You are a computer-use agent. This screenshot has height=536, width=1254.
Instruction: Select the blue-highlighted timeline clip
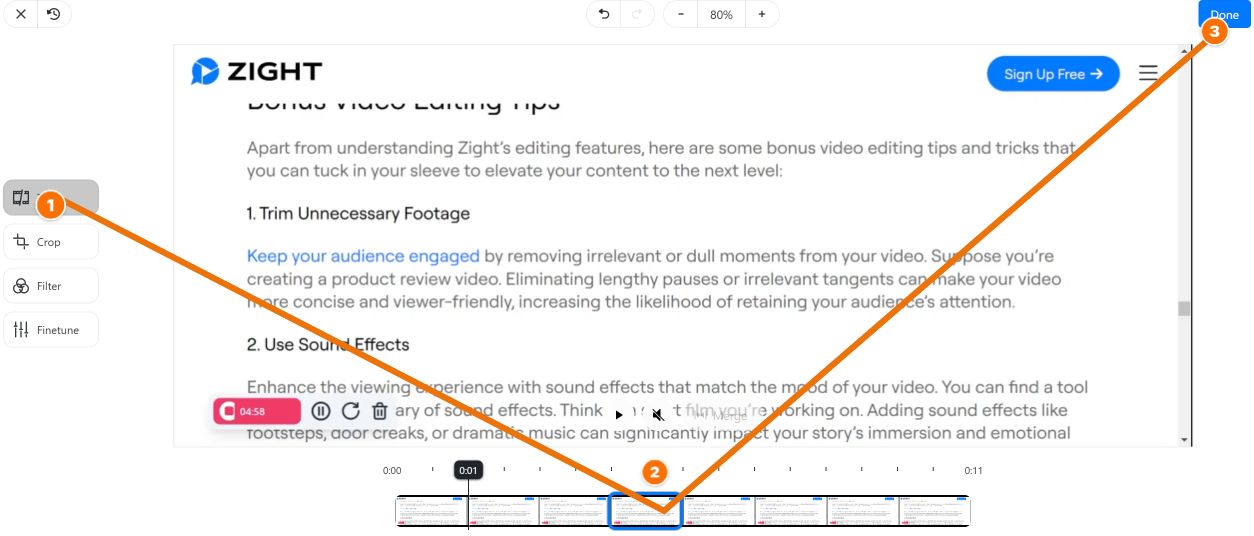click(646, 511)
